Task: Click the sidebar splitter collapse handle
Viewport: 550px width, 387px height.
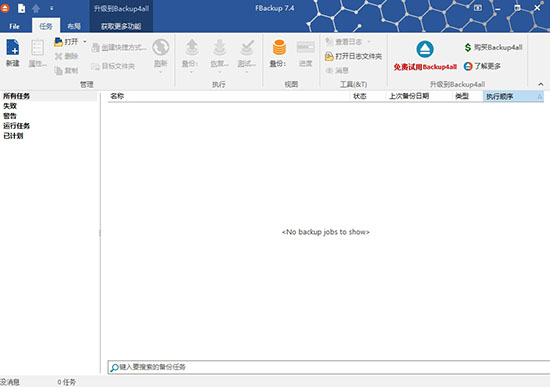Action: [x=100, y=233]
